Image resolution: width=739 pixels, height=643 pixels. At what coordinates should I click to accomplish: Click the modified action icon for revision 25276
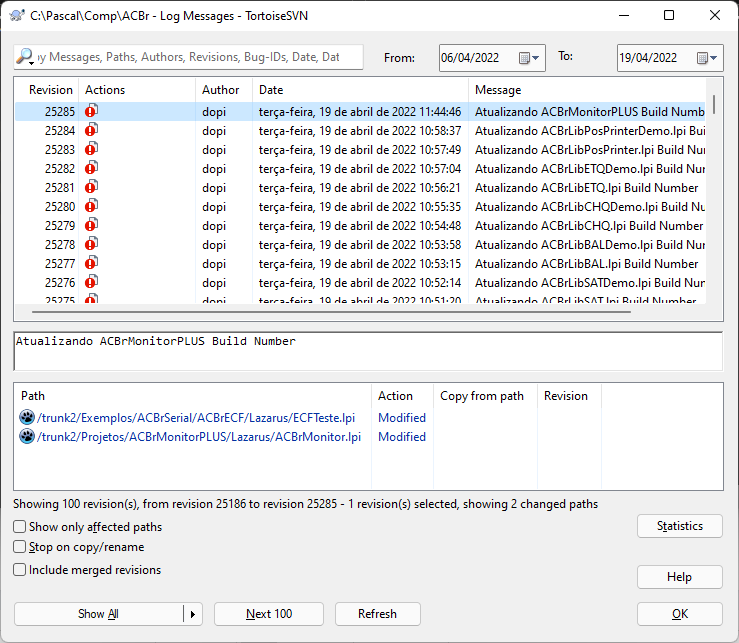[91, 282]
